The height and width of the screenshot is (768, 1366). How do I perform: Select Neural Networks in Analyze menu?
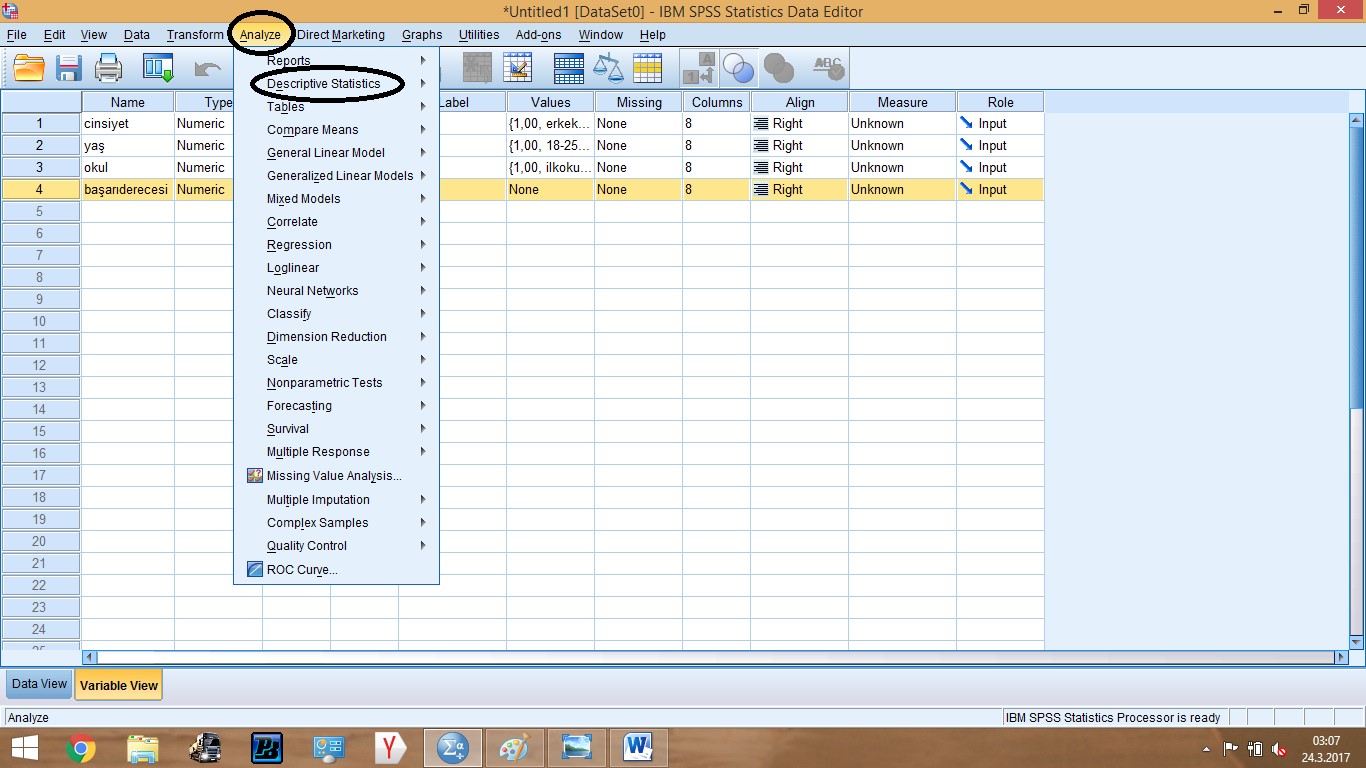336,291
